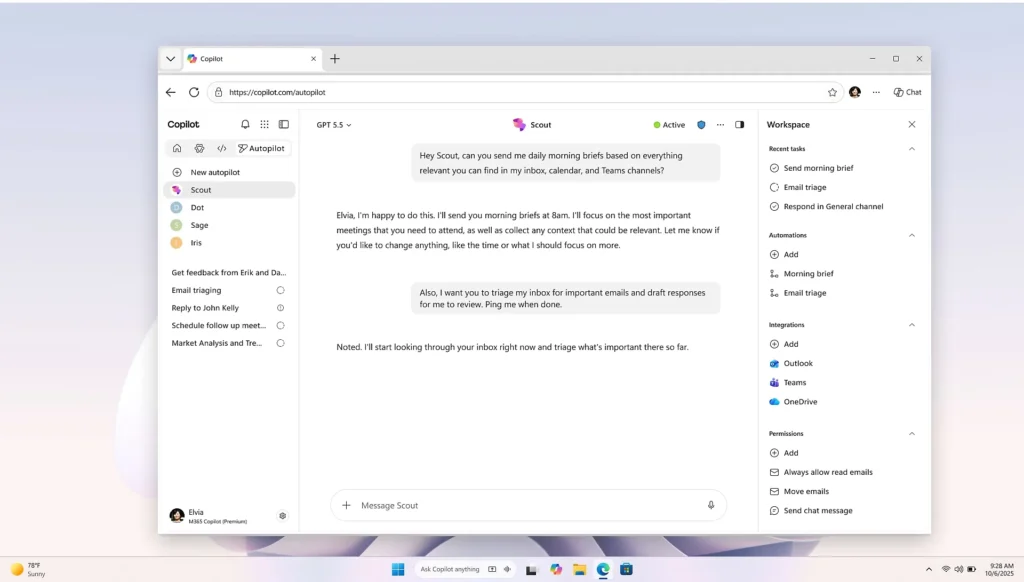This screenshot has width=1024, height=582.
Task: Select Always allow read emails permission
Action: [x=822, y=472]
